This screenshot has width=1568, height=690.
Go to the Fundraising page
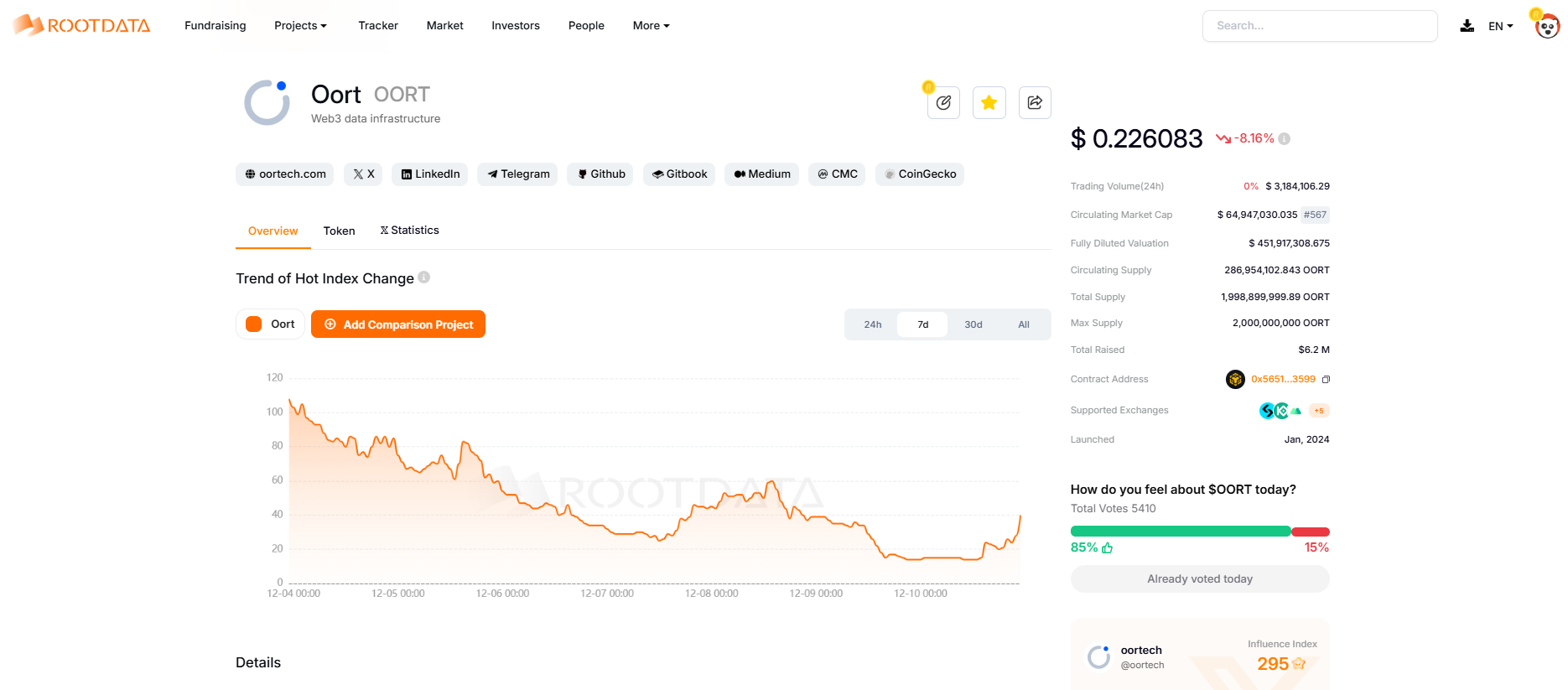click(x=215, y=26)
